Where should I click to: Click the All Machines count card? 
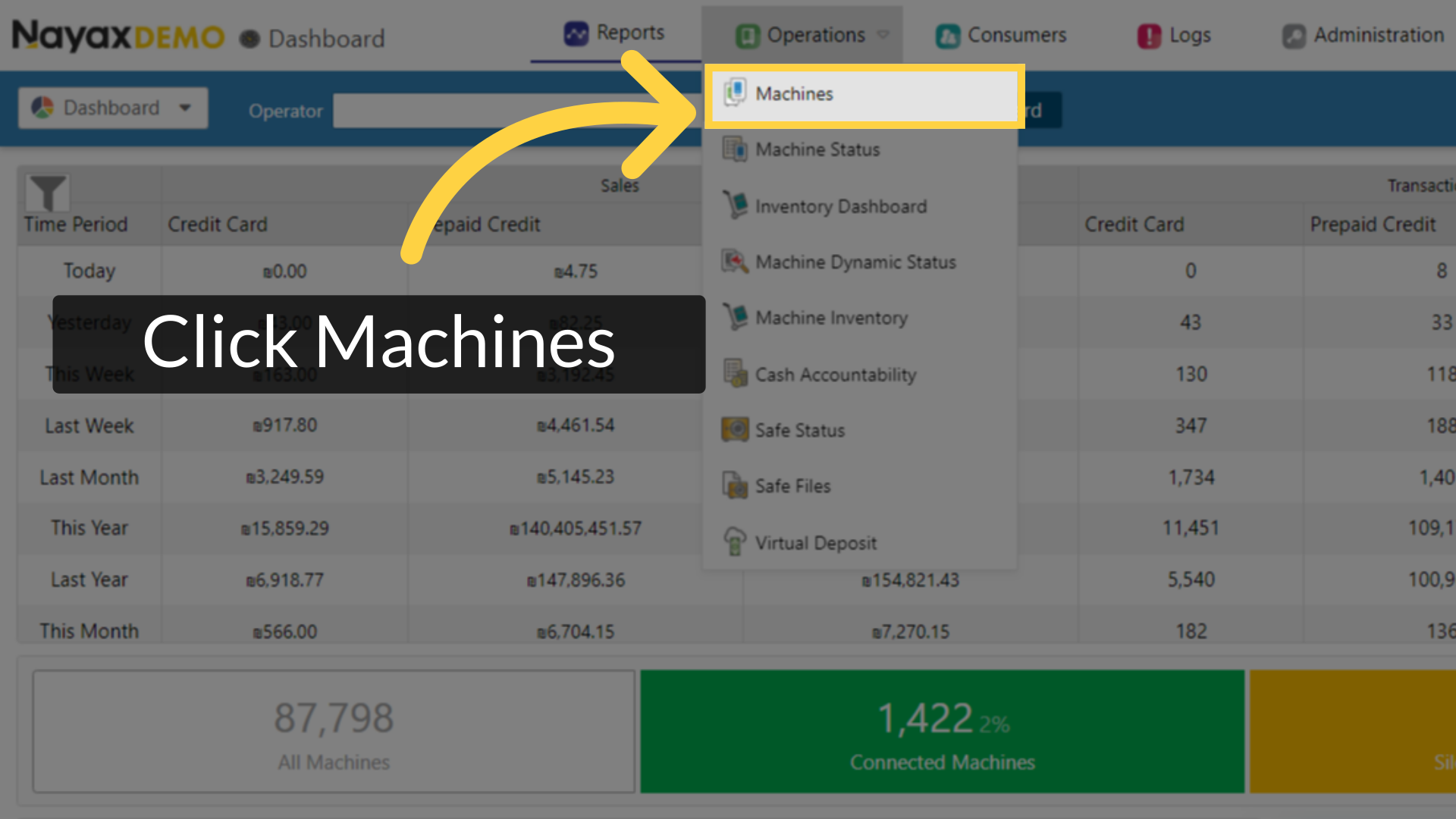click(x=334, y=730)
